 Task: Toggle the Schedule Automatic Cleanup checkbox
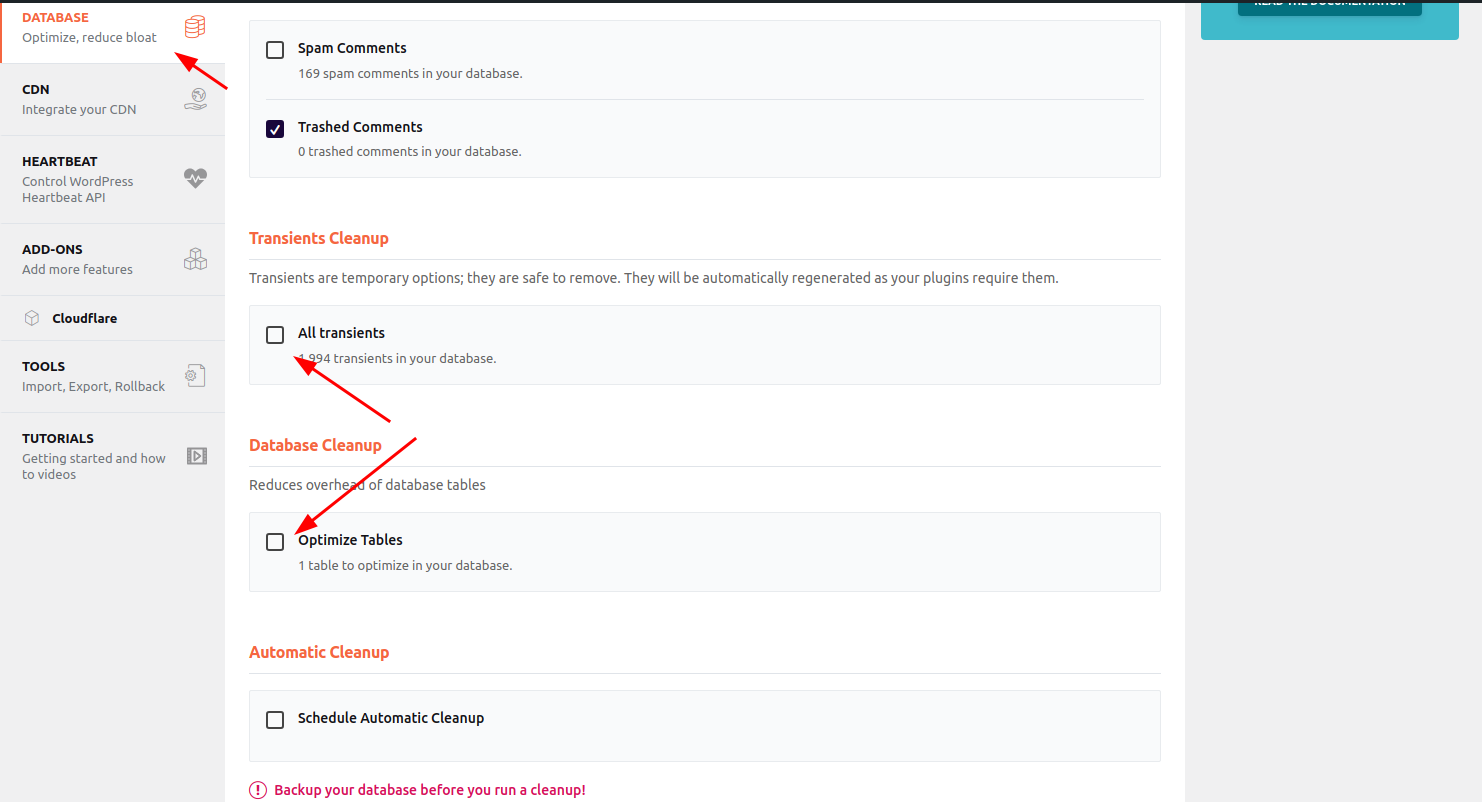[x=275, y=720]
